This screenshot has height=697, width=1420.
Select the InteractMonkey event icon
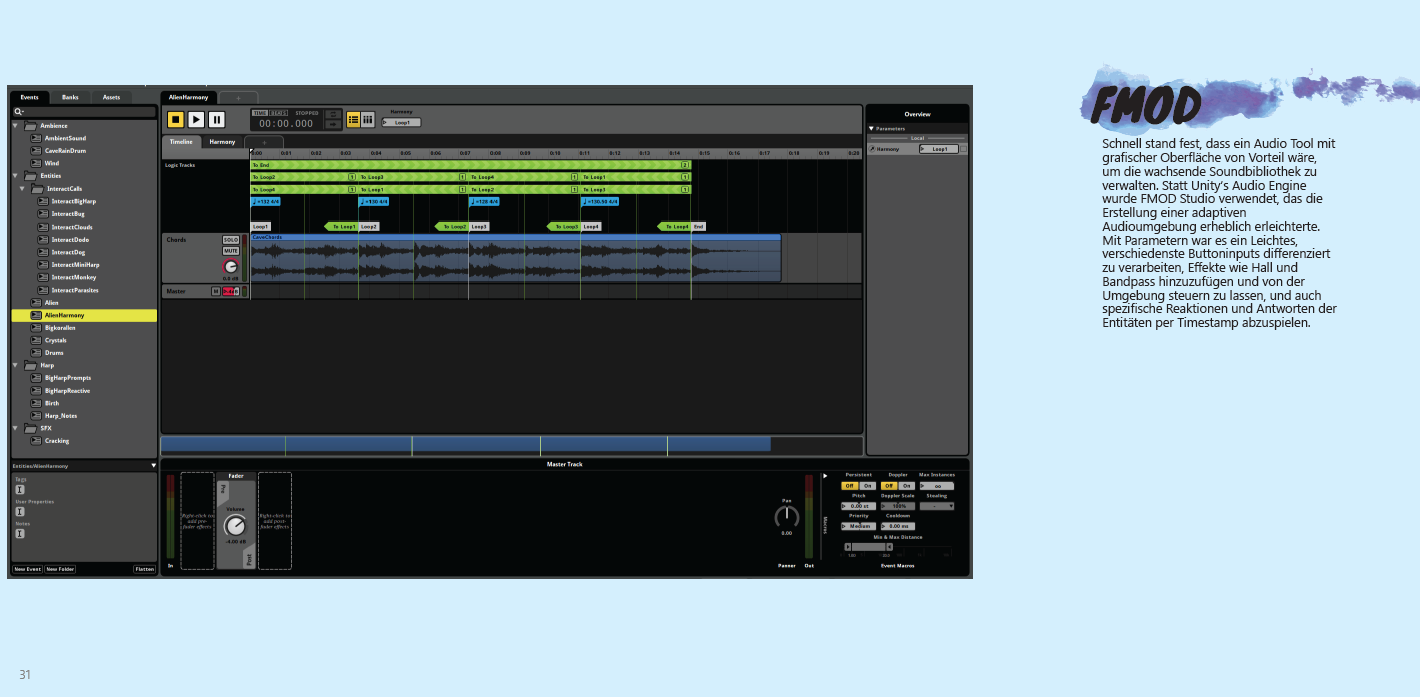pos(43,277)
